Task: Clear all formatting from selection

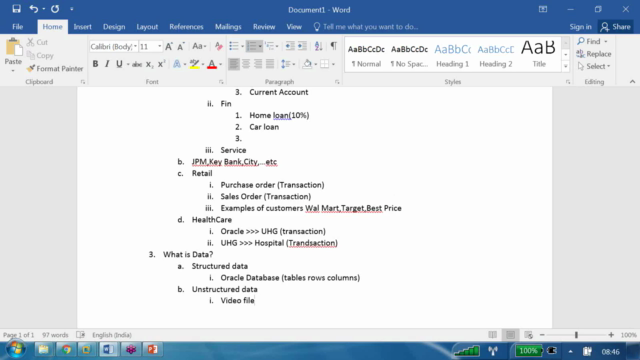Action: (x=219, y=47)
